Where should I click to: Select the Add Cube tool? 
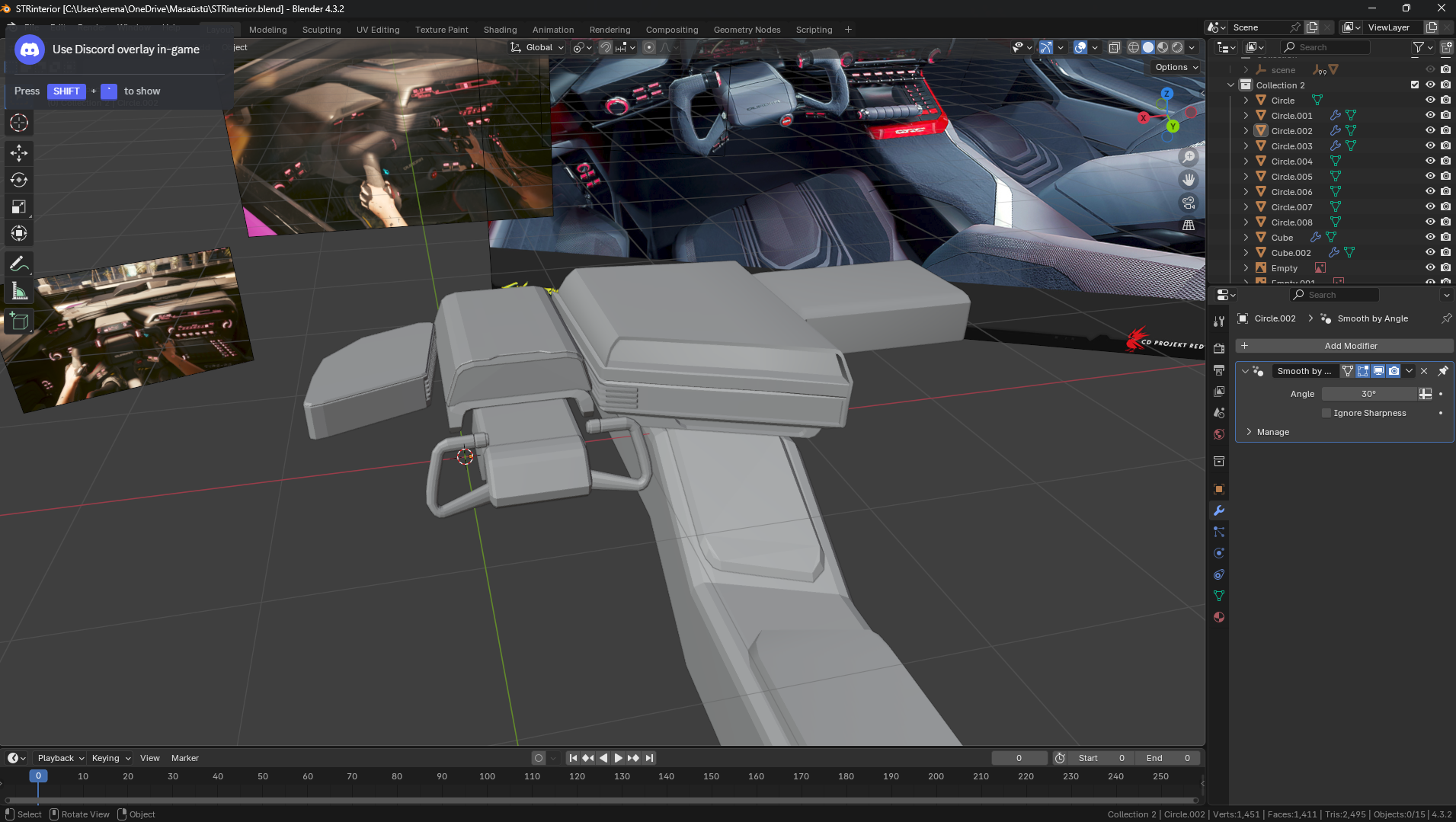click(19, 321)
